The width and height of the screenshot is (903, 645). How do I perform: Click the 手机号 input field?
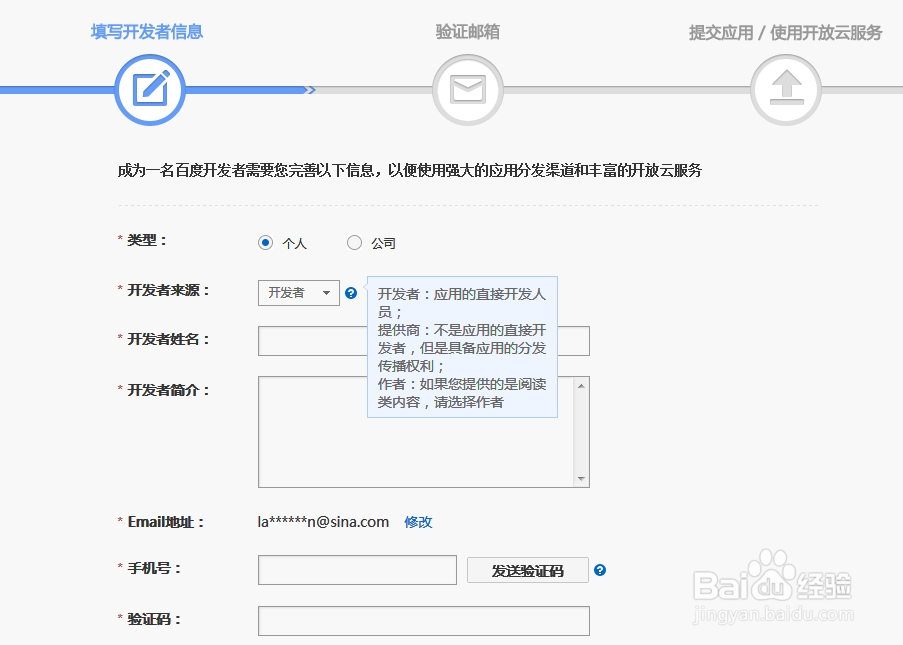point(356,570)
